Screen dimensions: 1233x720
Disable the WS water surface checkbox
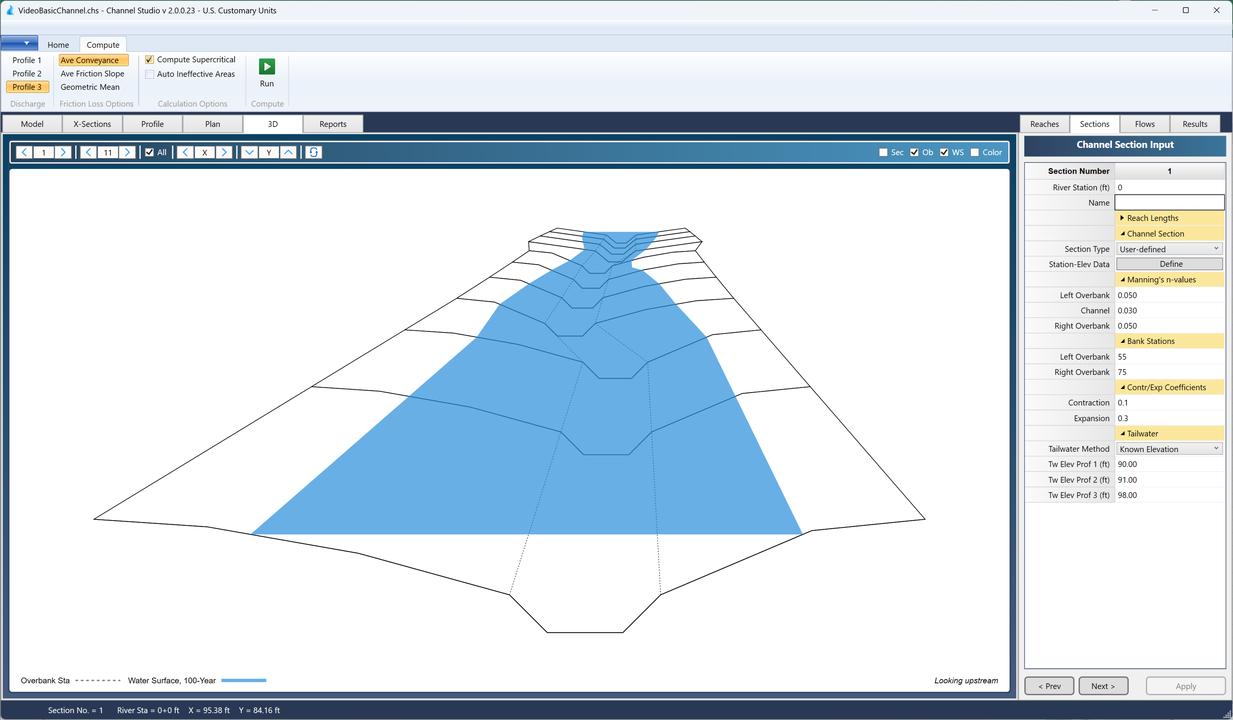944,152
